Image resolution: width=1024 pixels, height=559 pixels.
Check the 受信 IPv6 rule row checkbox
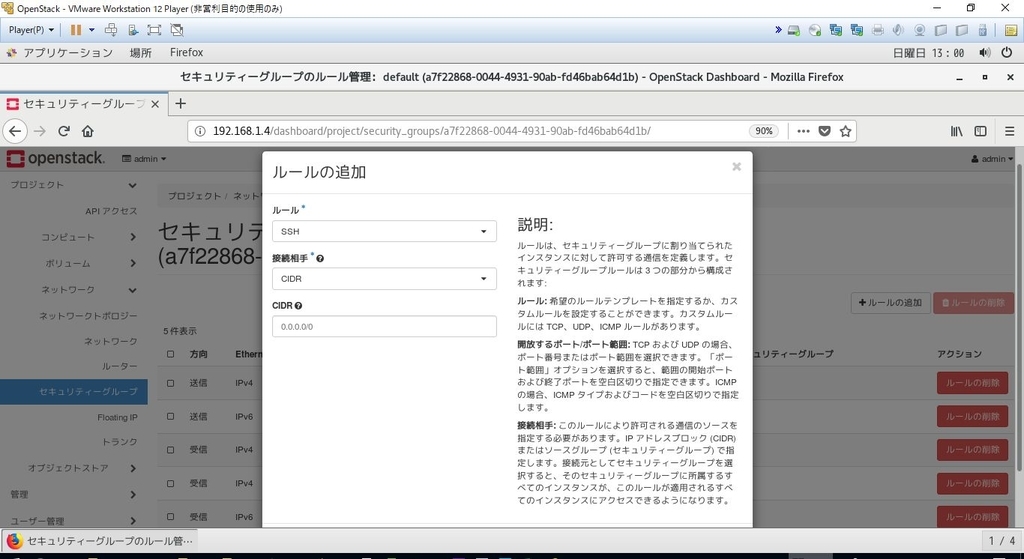coord(170,517)
